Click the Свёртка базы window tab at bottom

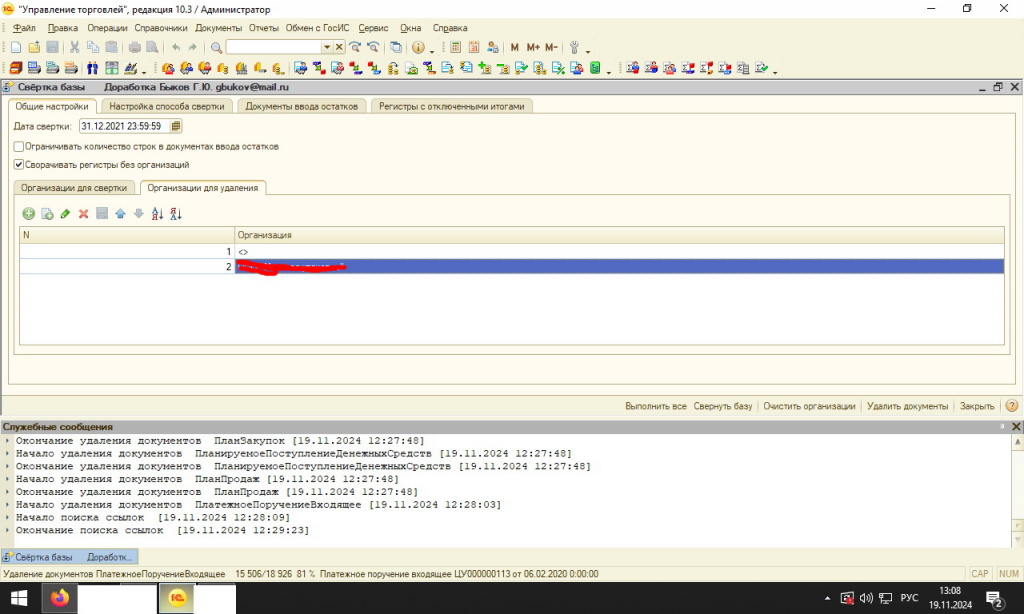pos(69,557)
